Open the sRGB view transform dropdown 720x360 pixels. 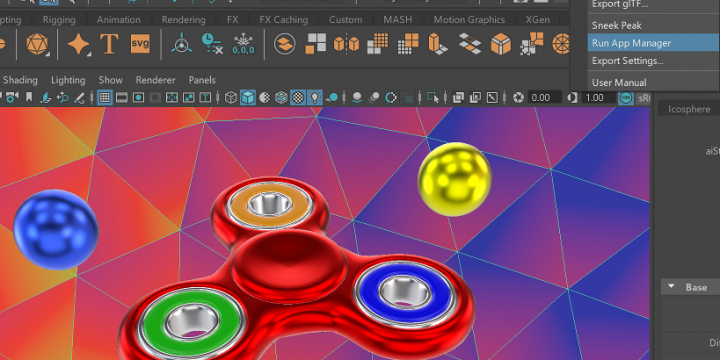pyautogui.click(x=644, y=98)
